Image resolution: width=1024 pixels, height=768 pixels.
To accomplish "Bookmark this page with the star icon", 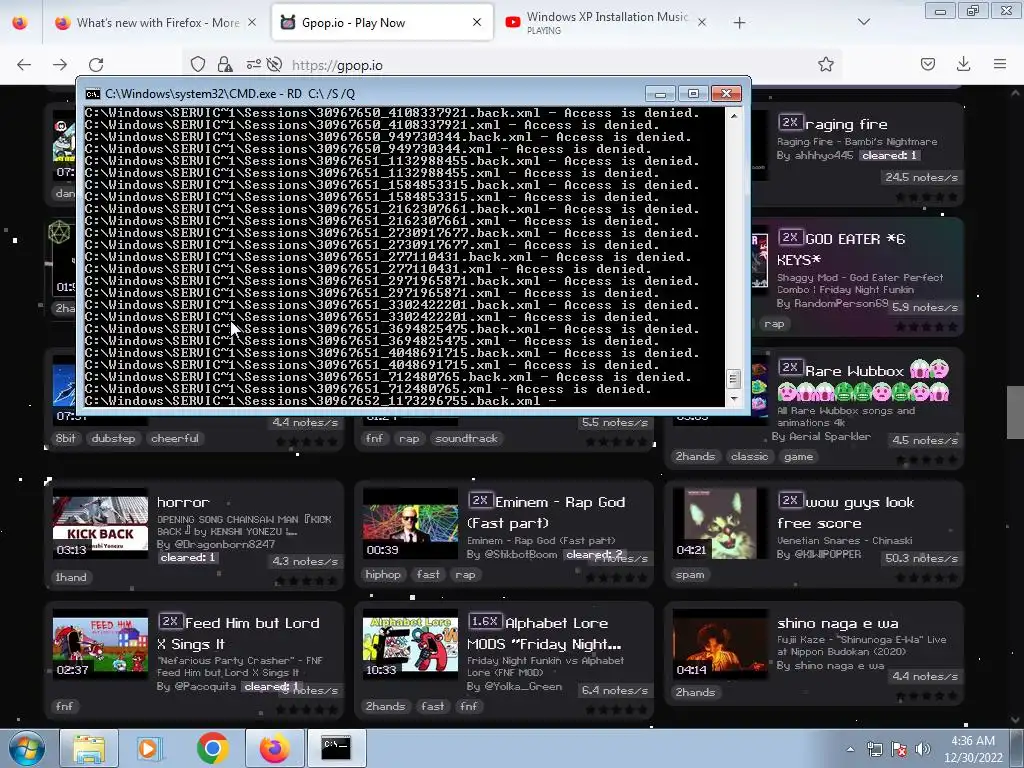I will coord(825,64).
